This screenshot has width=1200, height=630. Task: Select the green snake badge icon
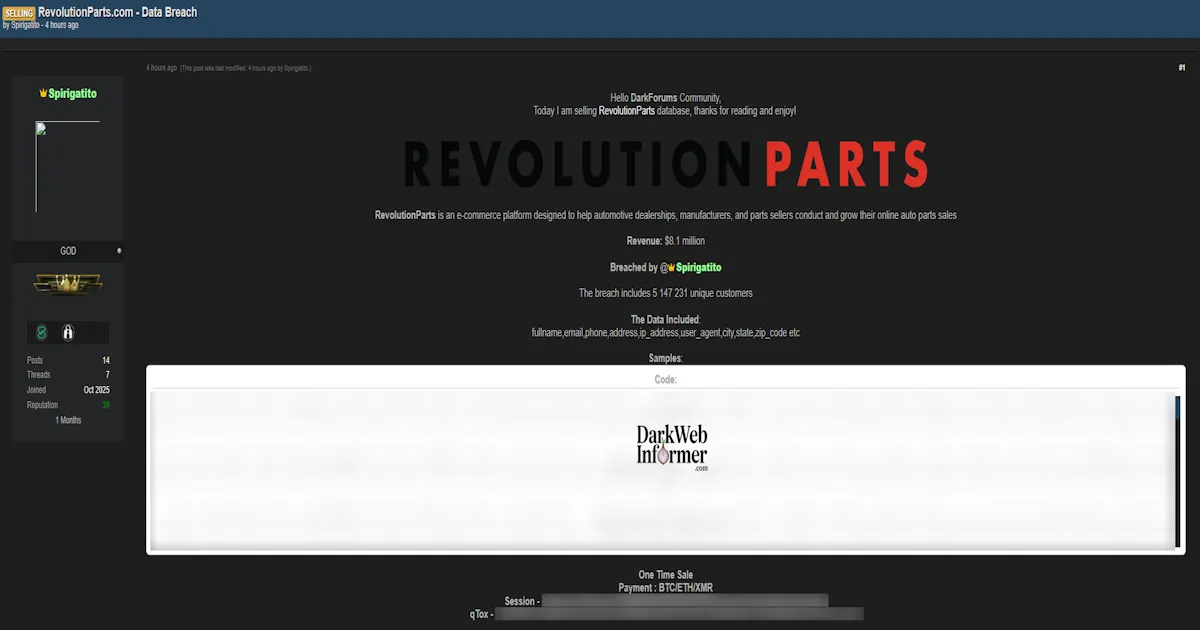(41, 331)
